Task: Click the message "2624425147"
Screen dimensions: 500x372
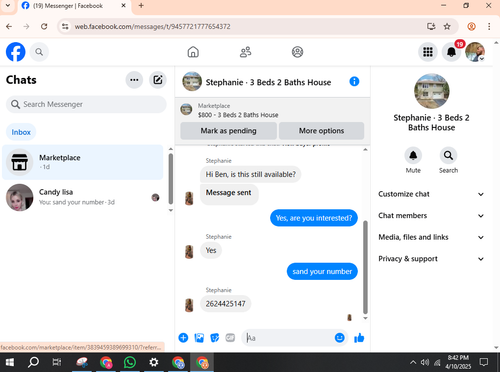Action: [x=225, y=304]
